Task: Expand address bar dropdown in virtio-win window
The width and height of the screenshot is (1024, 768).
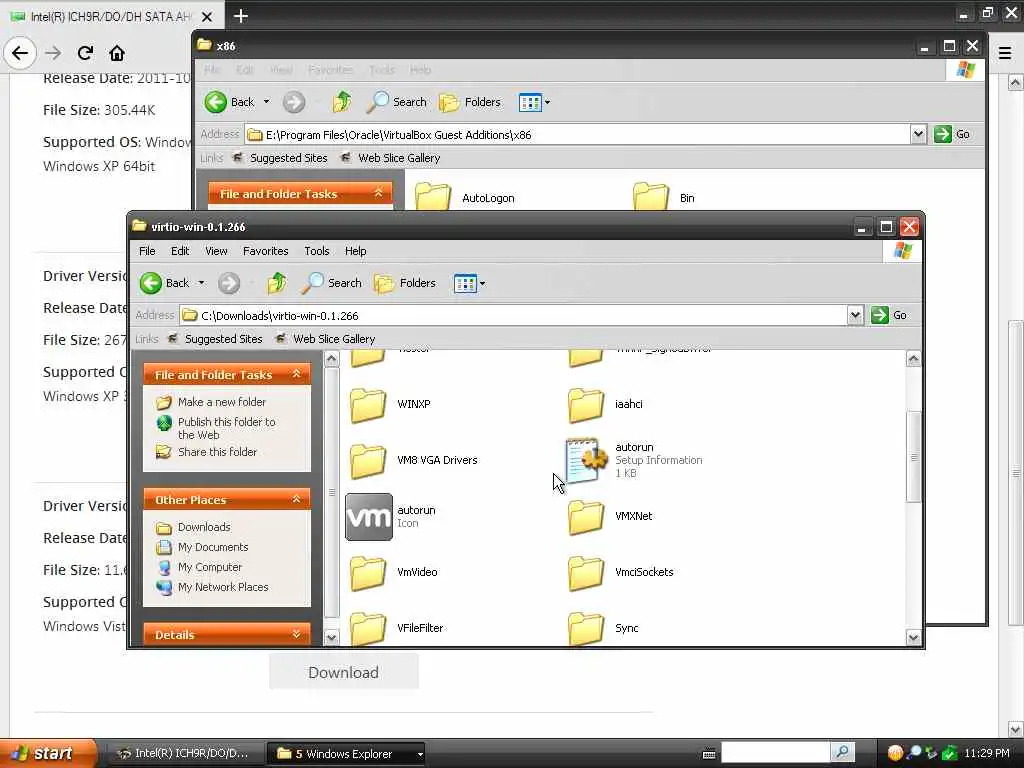Action: (x=855, y=315)
